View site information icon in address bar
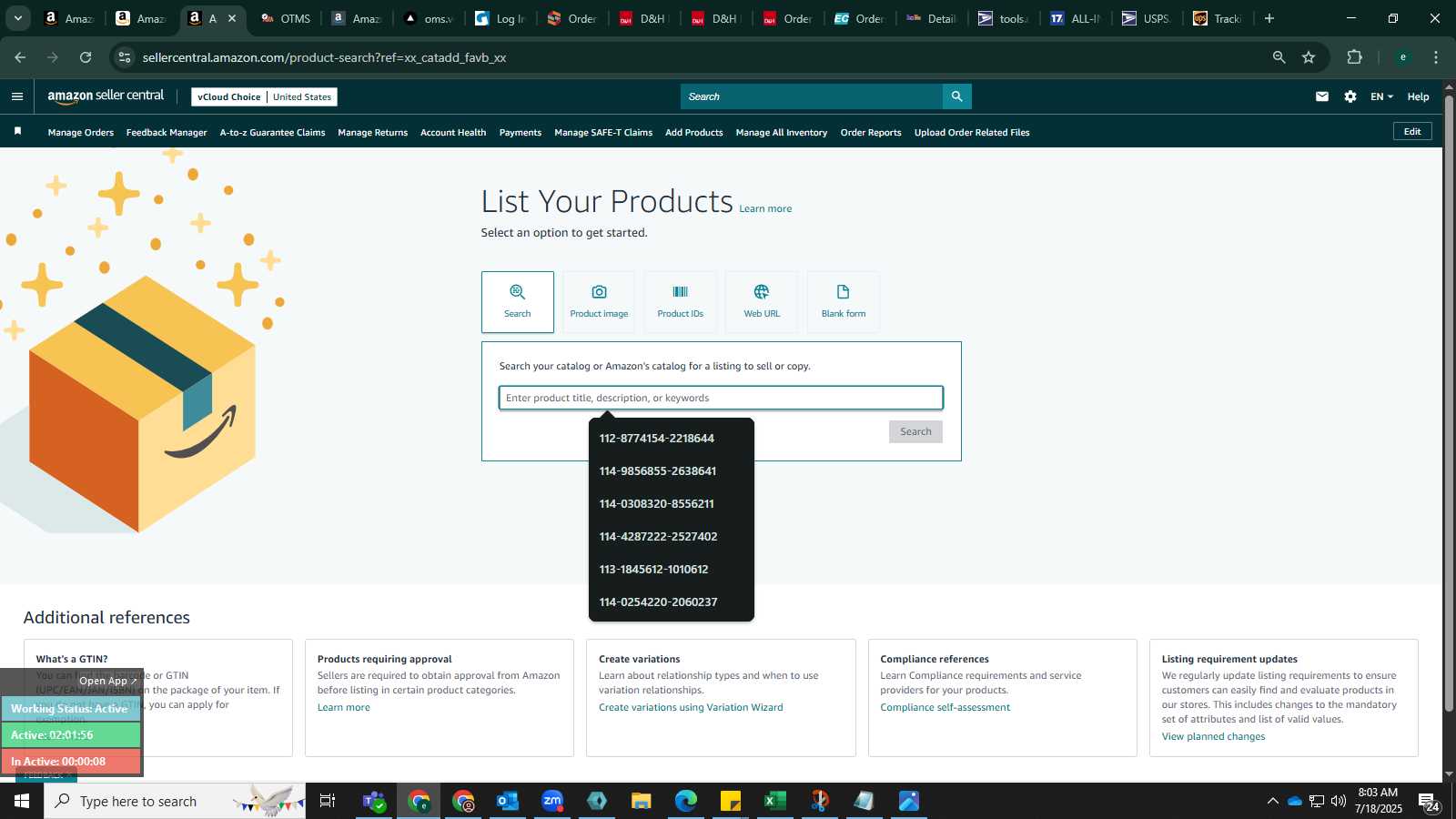Image resolution: width=1456 pixels, height=819 pixels. tap(125, 57)
